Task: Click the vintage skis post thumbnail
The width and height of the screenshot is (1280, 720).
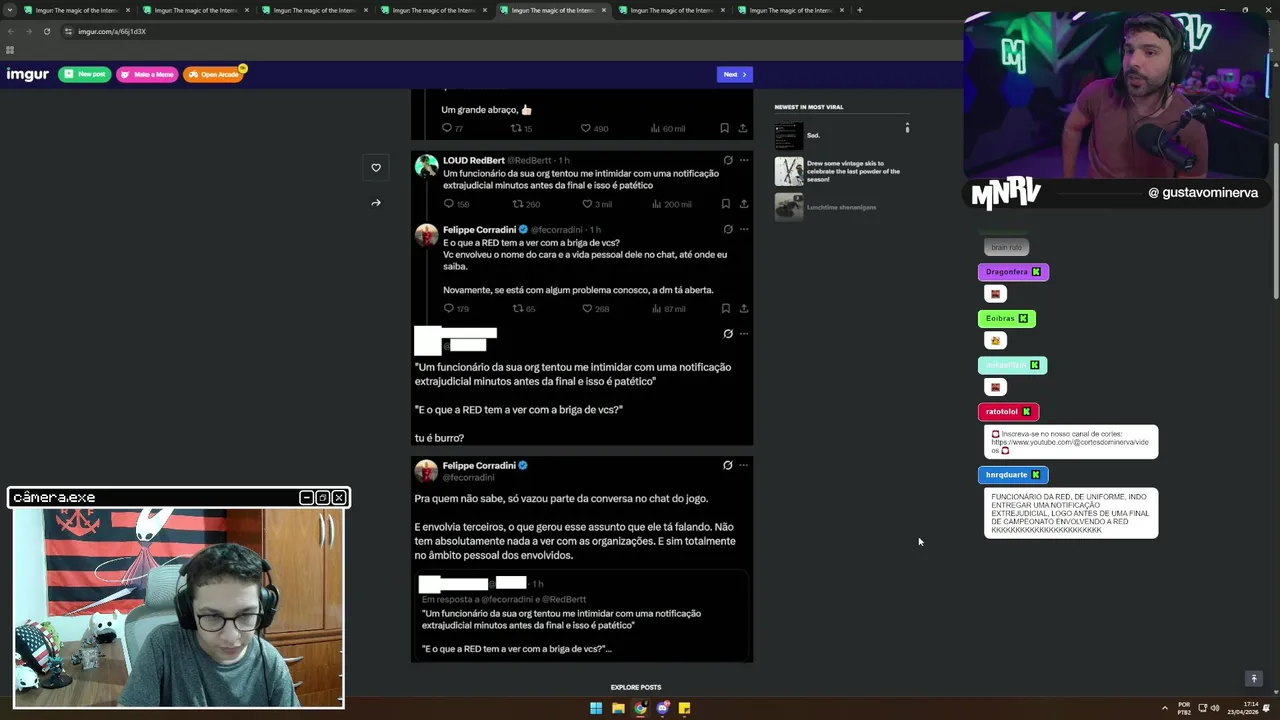Action: [x=789, y=171]
